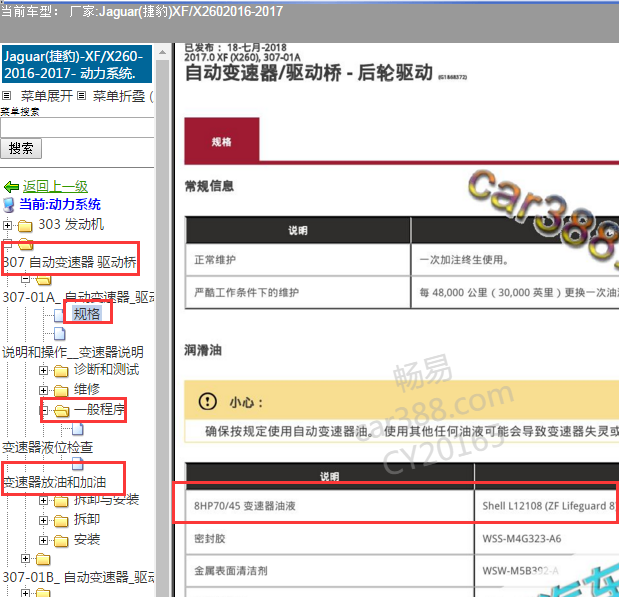The image size is (619, 597).
Task: Collapse the 一般程序 folder node
Action: tap(45, 410)
